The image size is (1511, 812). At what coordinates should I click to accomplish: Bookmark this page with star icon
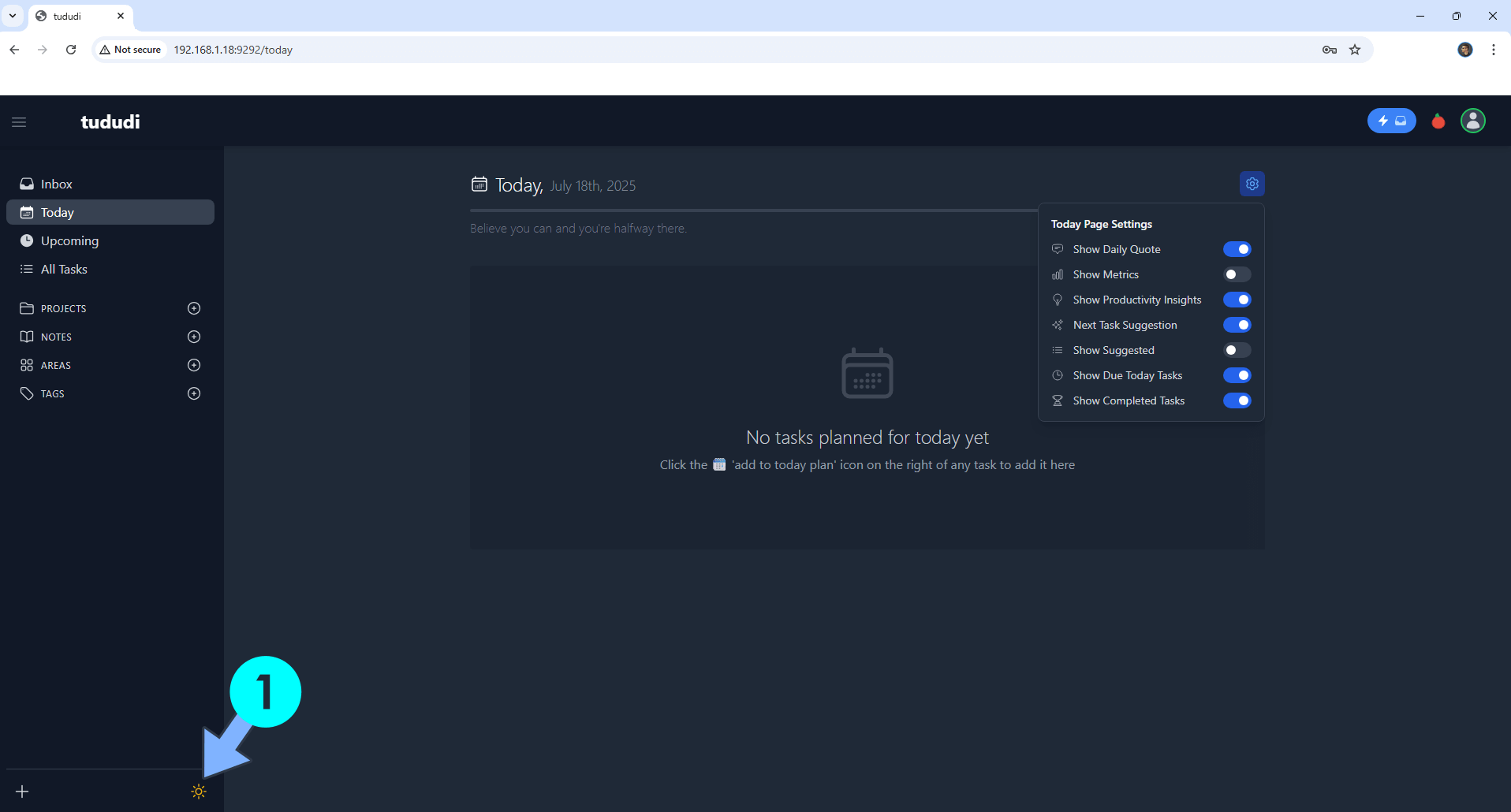tap(1355, 50)
